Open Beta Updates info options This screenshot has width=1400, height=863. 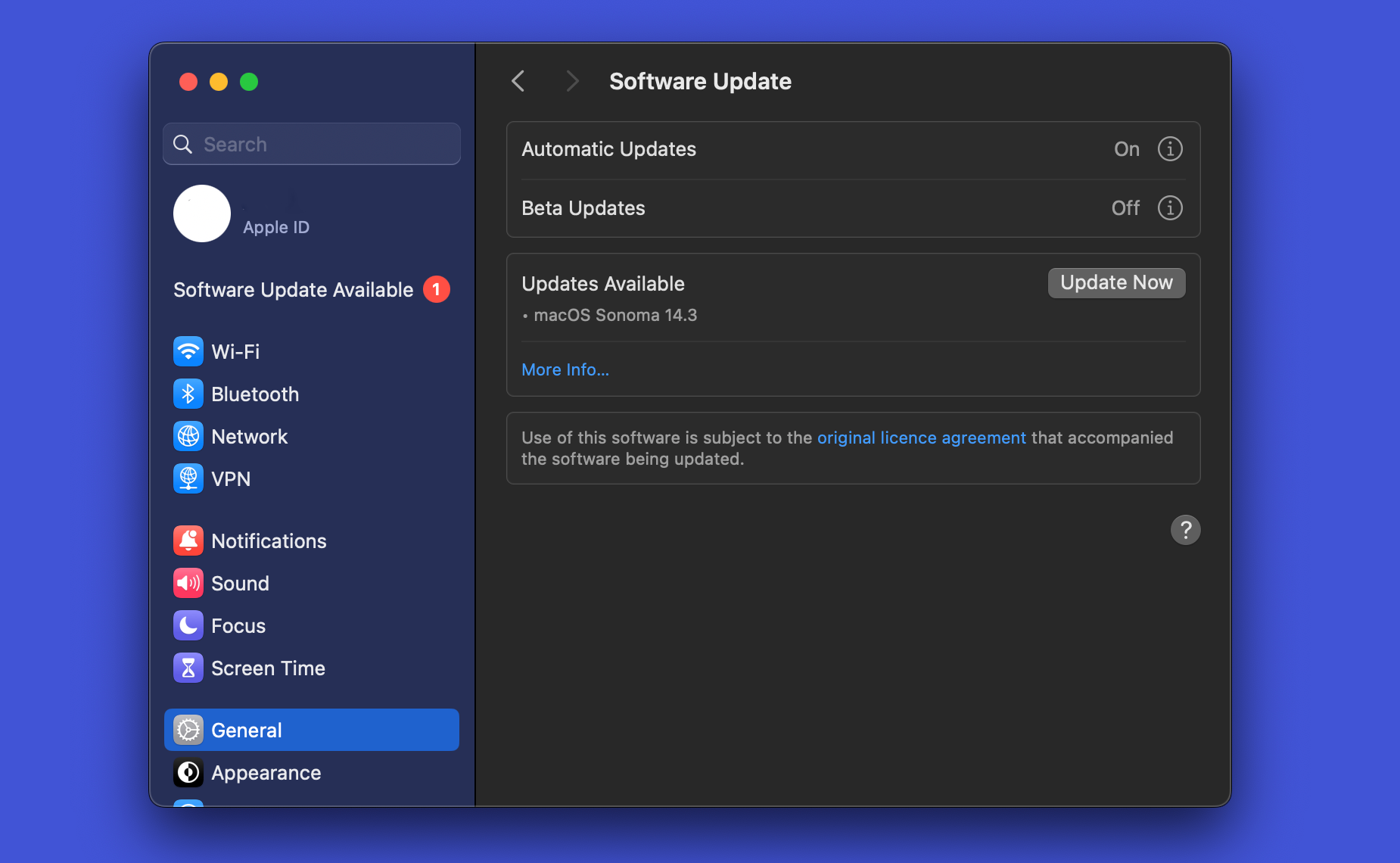click(1170, 208)
